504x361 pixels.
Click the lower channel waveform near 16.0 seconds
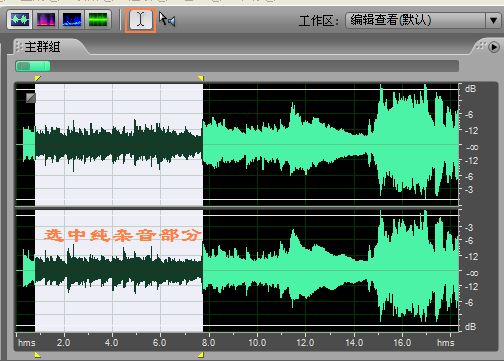(402, 271)
